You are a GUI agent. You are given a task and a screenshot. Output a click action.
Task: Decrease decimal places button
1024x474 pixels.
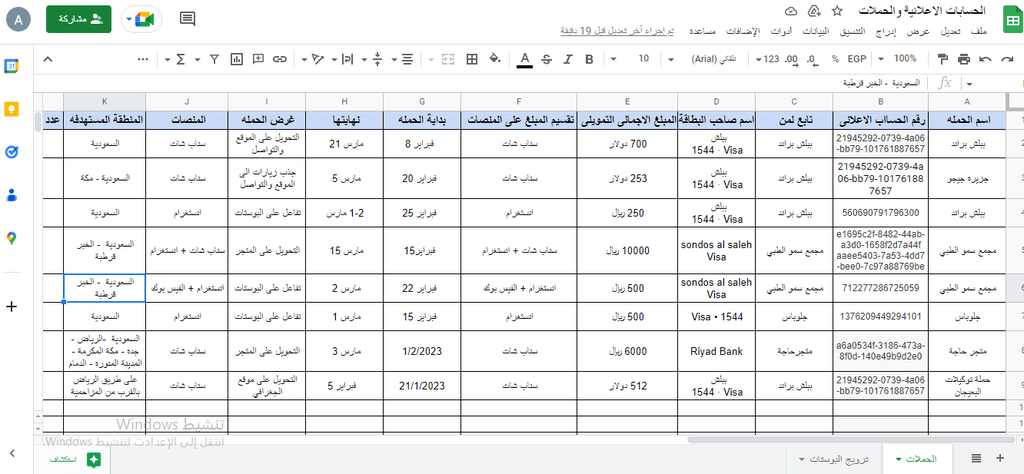(811, 59)
